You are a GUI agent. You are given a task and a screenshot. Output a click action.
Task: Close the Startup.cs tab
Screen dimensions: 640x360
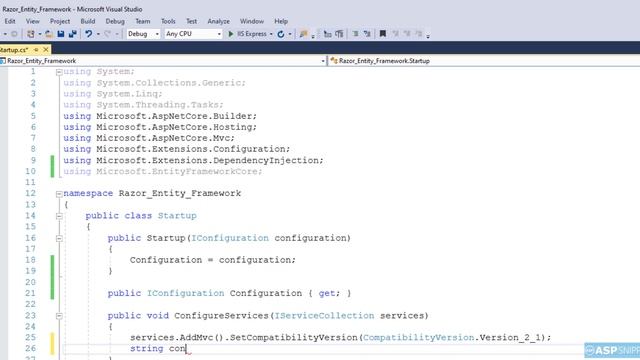point(46,49)
